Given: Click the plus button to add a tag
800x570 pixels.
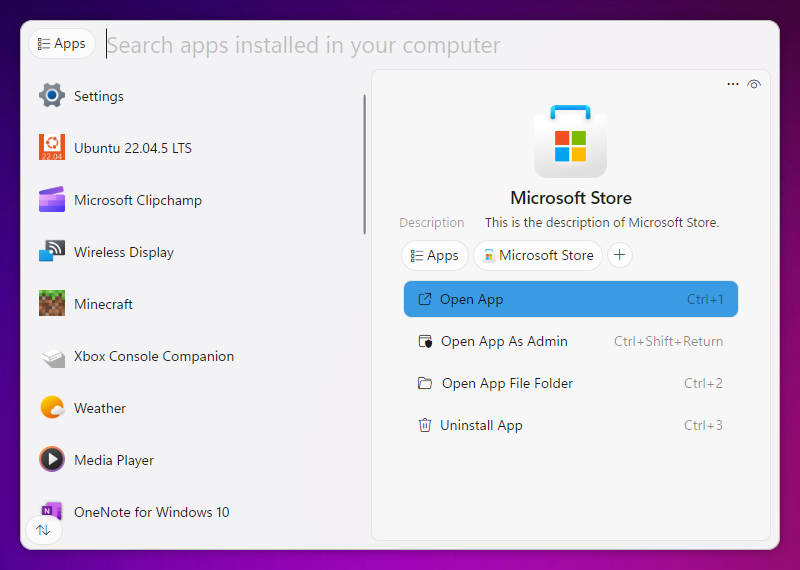Looking at the screenshot, I should [x=619, y=255].
